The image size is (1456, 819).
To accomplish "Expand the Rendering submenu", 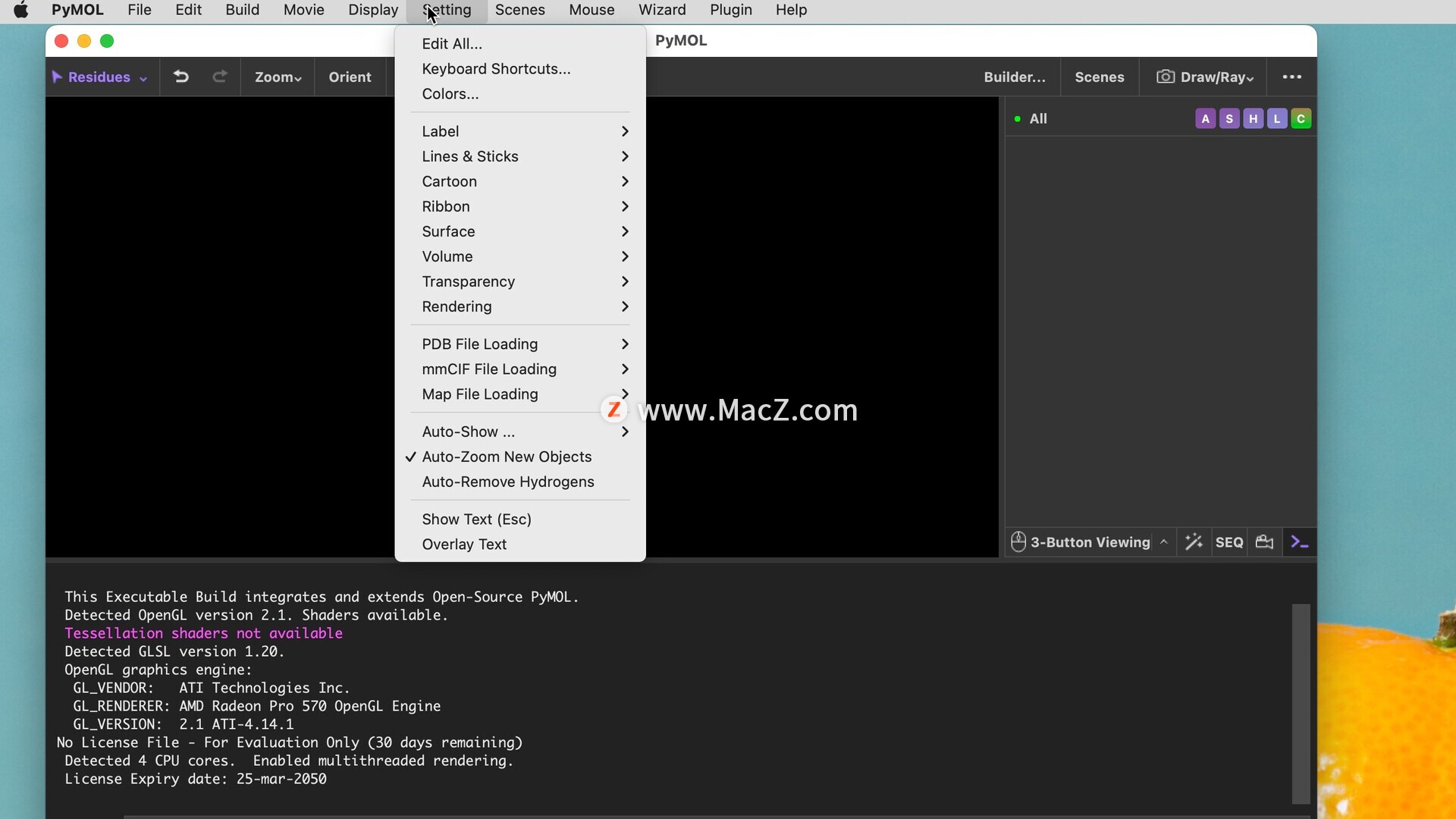I will point(520,306).
